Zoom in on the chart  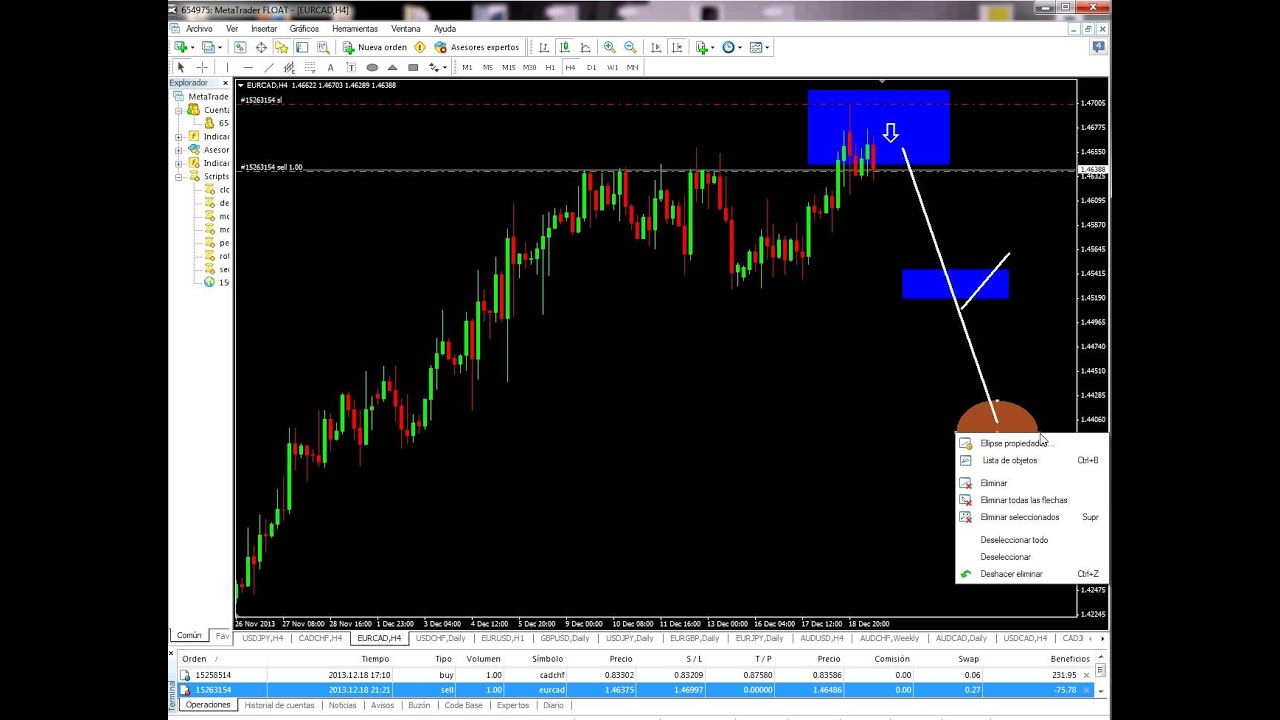click(x=609, y=47)
